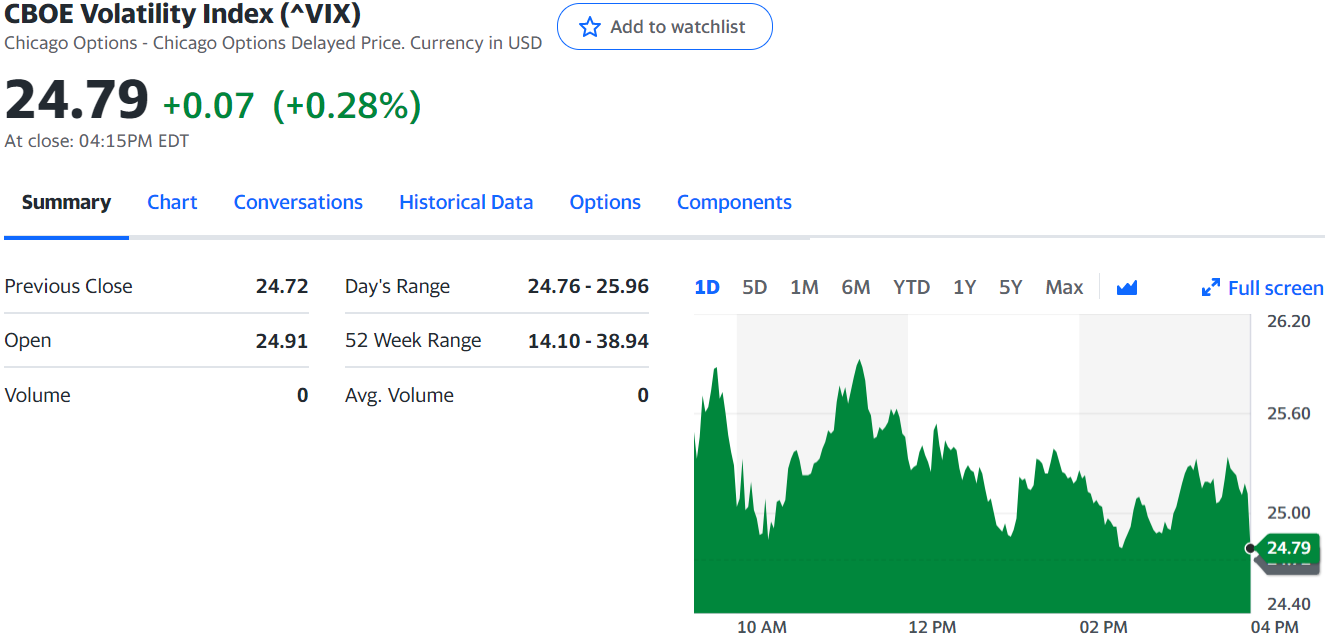Viewport: 1325px width, 639px height.
Task: Select the 1D chart range
Action: tap(707, 287)
